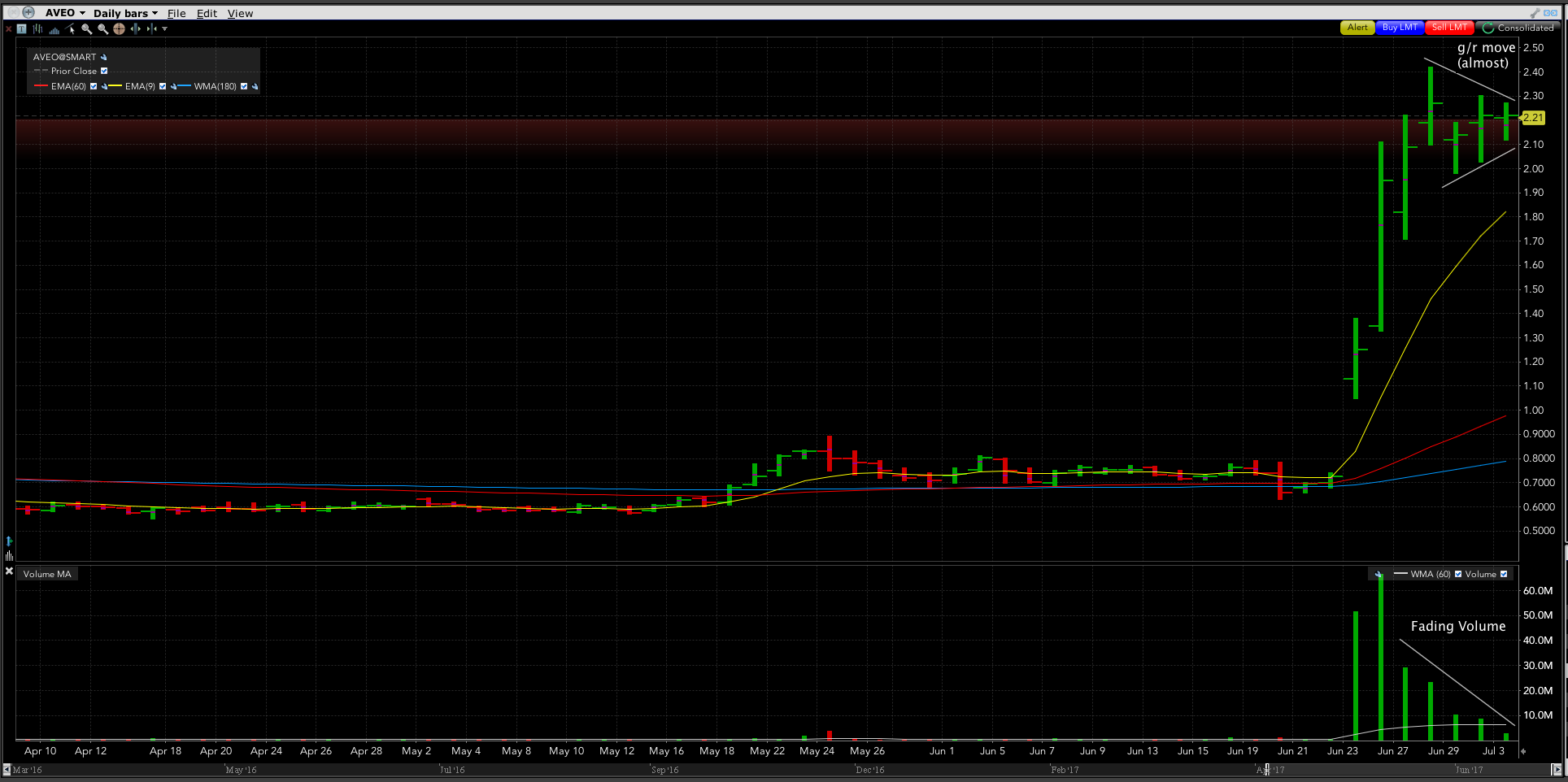Click the May 24 date axis label
The width and height of the screenshot is (1568, 782).
pos(817,751)
